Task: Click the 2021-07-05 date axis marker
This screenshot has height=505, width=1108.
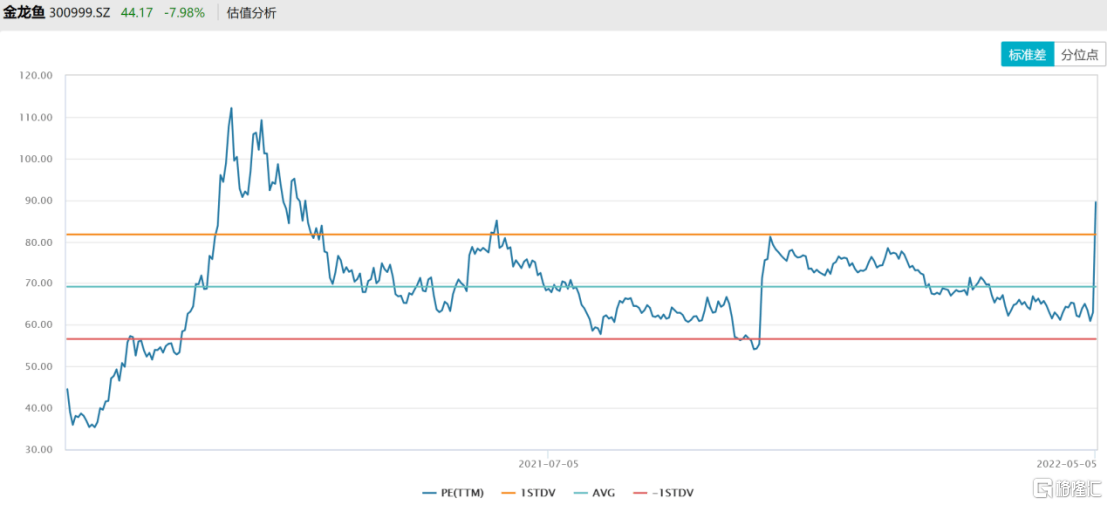Action: 548,464
